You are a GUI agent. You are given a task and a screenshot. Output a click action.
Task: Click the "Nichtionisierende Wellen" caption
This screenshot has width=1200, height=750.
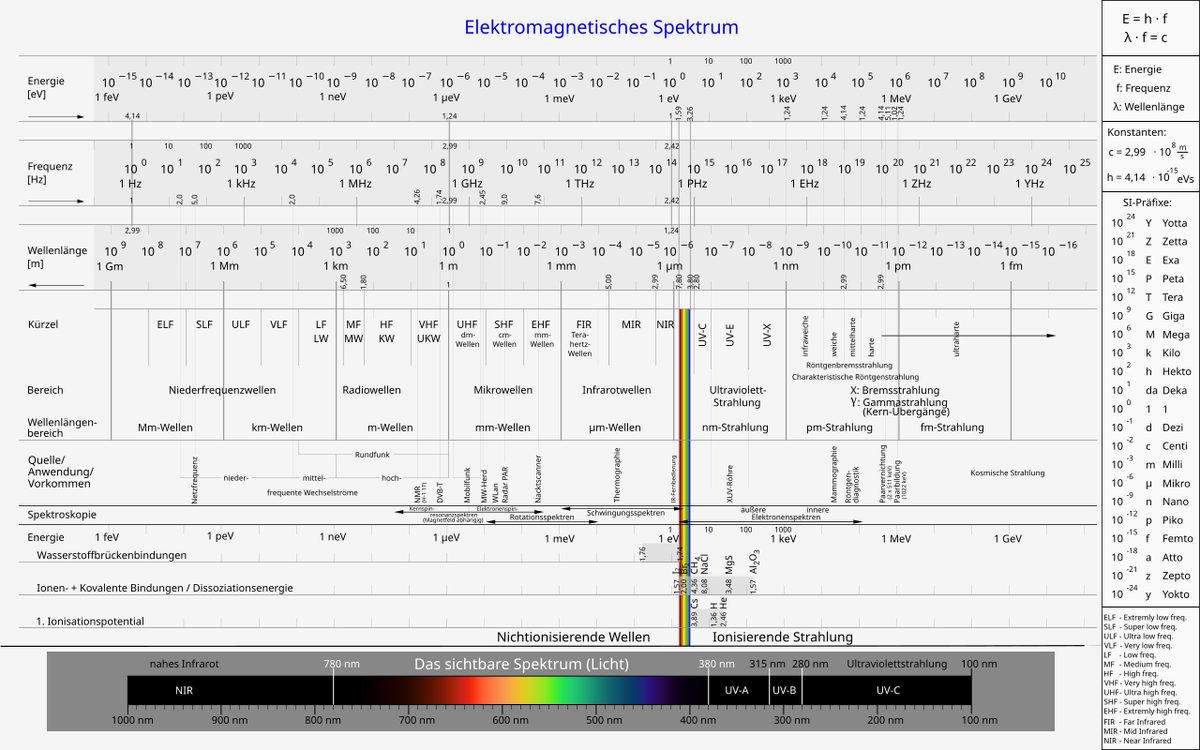click(x=573, y=637)
